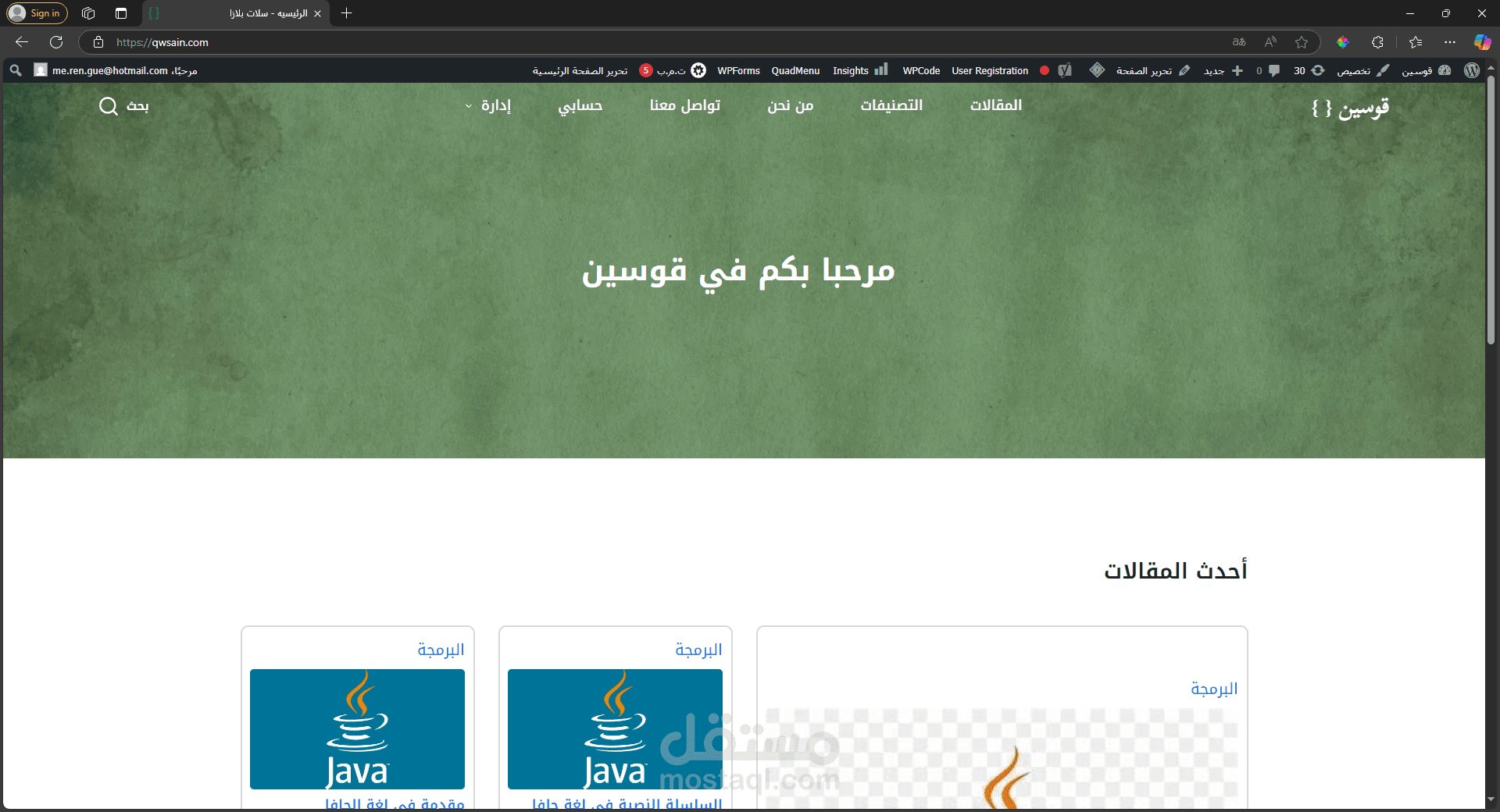Click تحرير الصفحة الرئيسية edit link

(580, 70)
